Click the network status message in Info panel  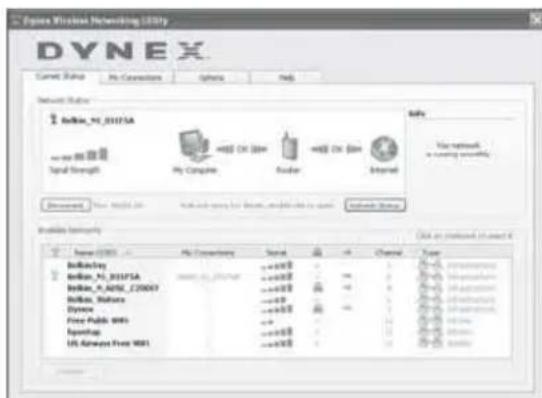[x=458, y=149]
